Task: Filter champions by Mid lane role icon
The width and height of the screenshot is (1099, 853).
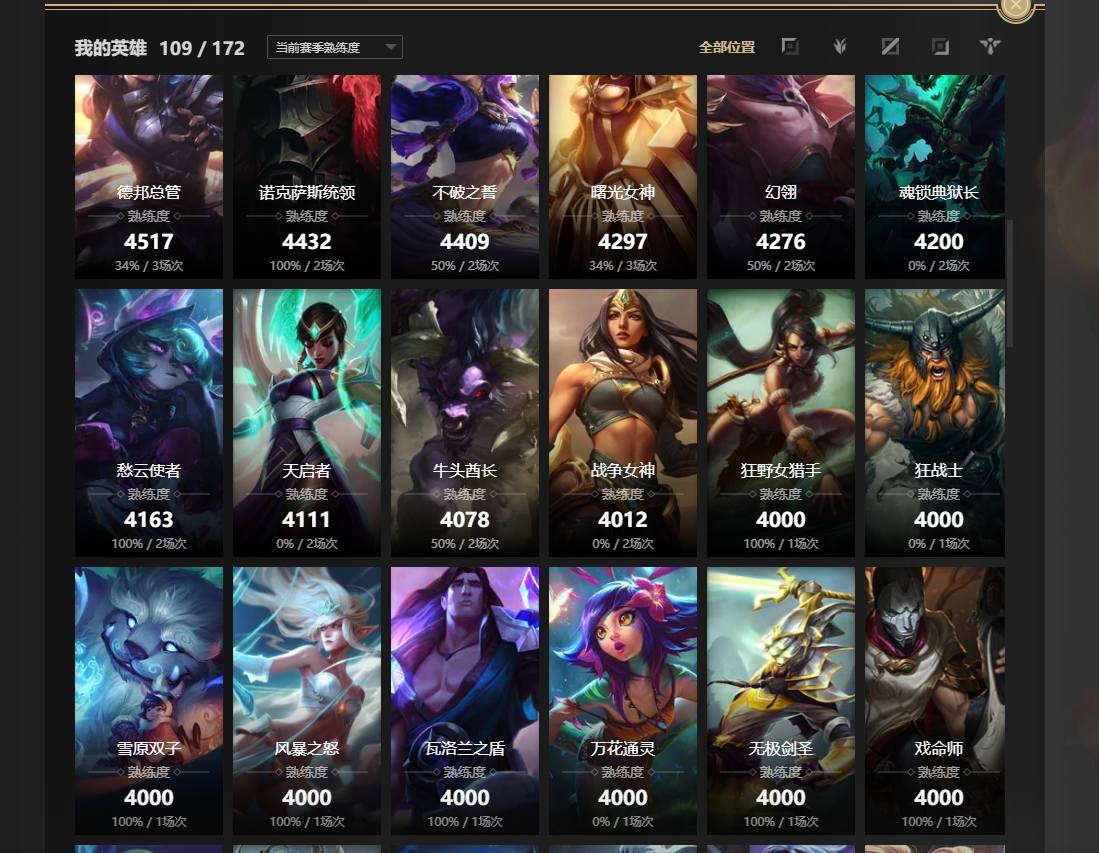Action: pos(890,47)
